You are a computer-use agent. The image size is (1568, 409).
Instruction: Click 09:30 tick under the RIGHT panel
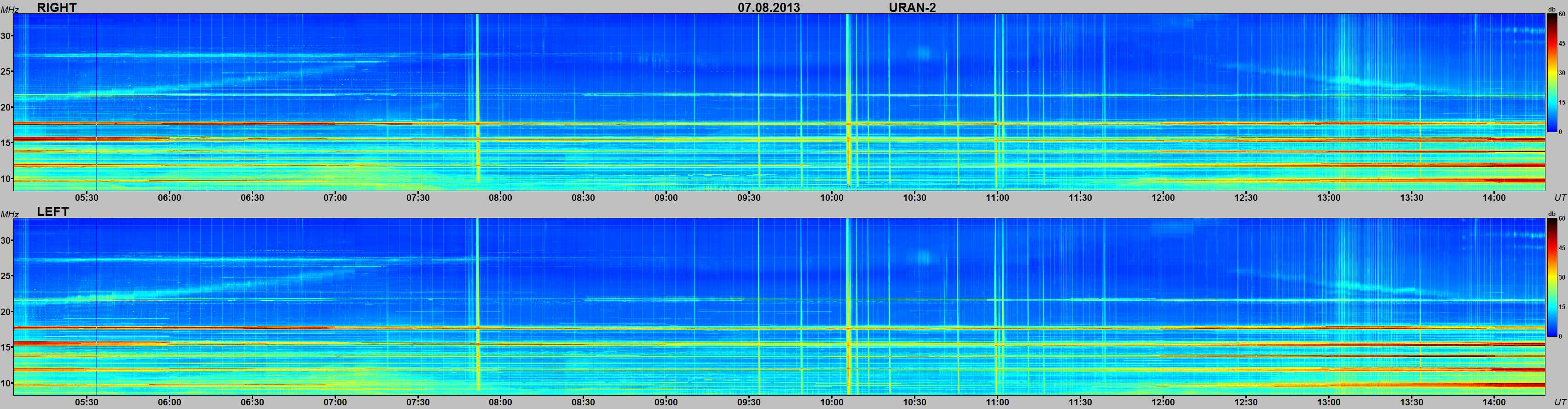(x=749, y=198)
